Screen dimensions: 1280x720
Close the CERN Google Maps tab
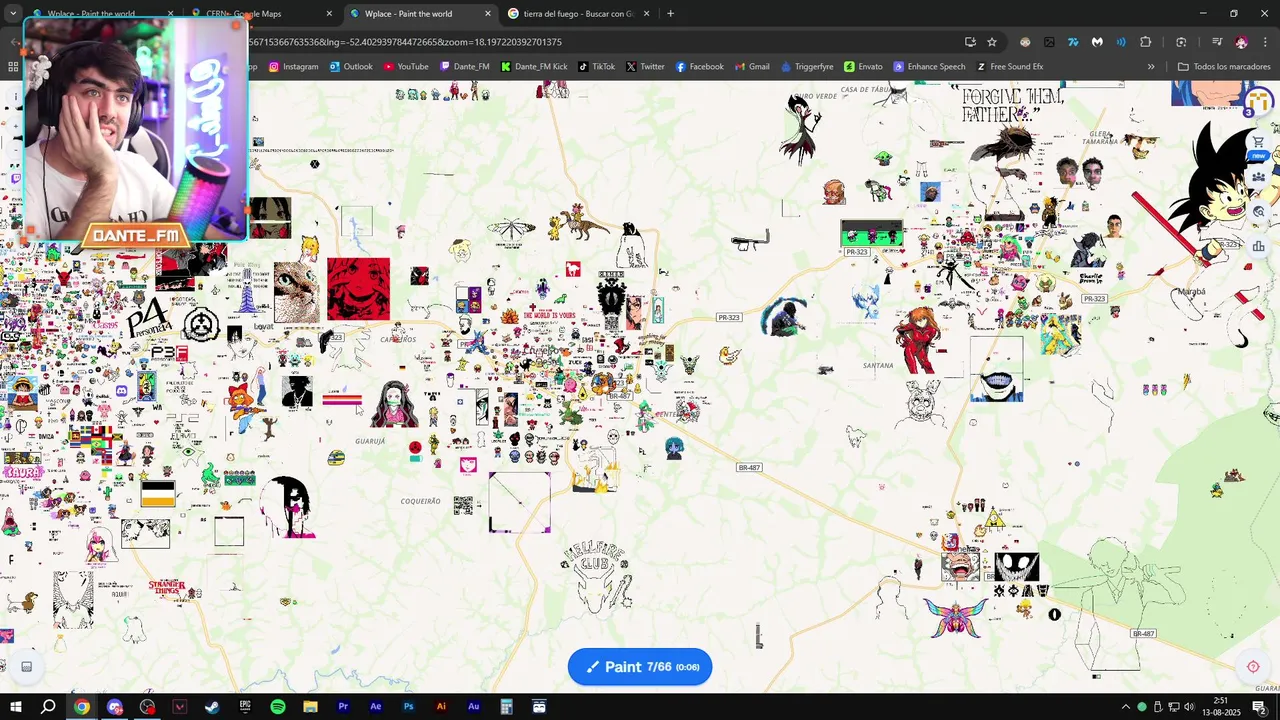coord(329,14)
